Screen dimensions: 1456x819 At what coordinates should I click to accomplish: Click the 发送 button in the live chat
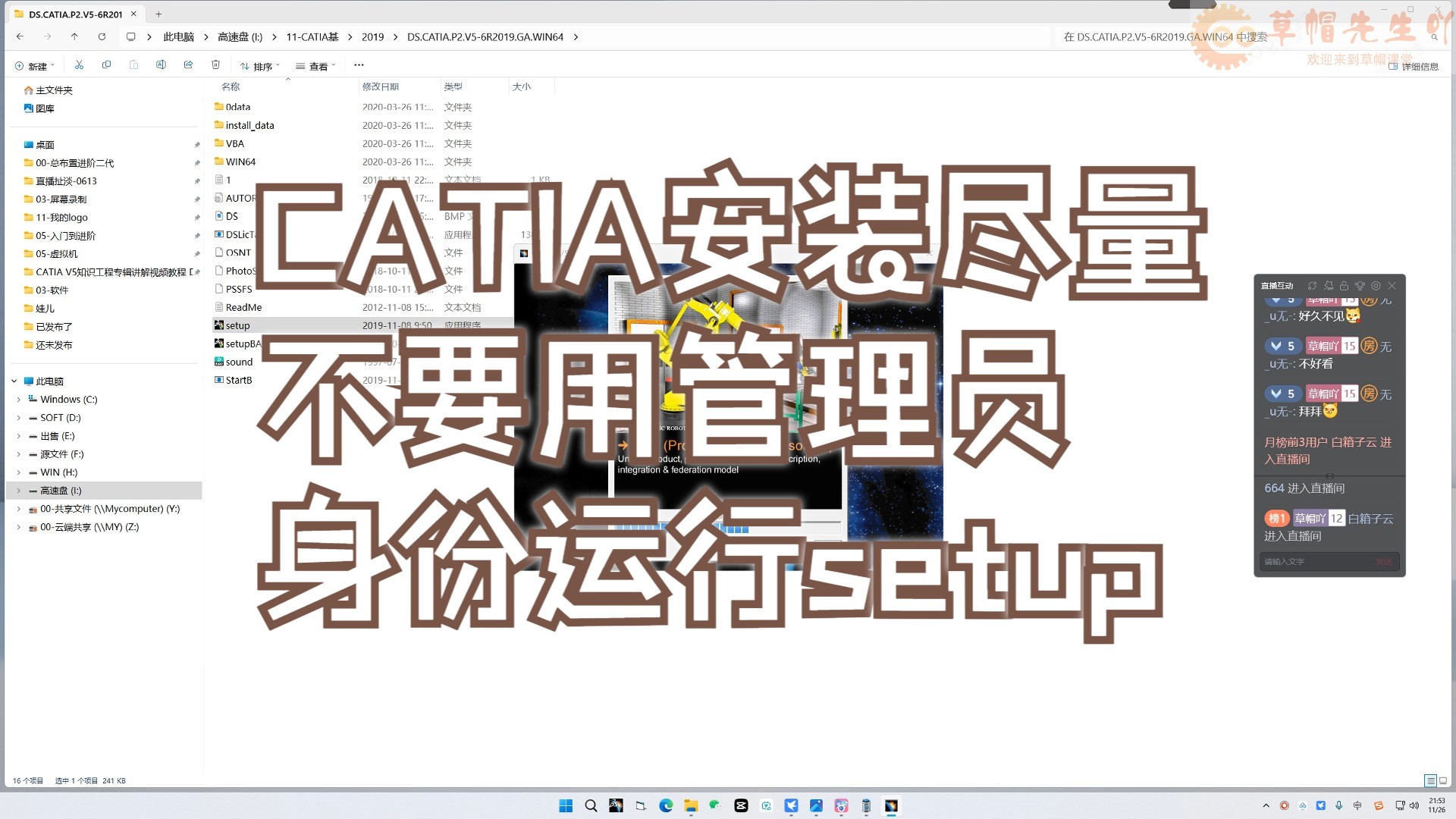(1384, 561)
